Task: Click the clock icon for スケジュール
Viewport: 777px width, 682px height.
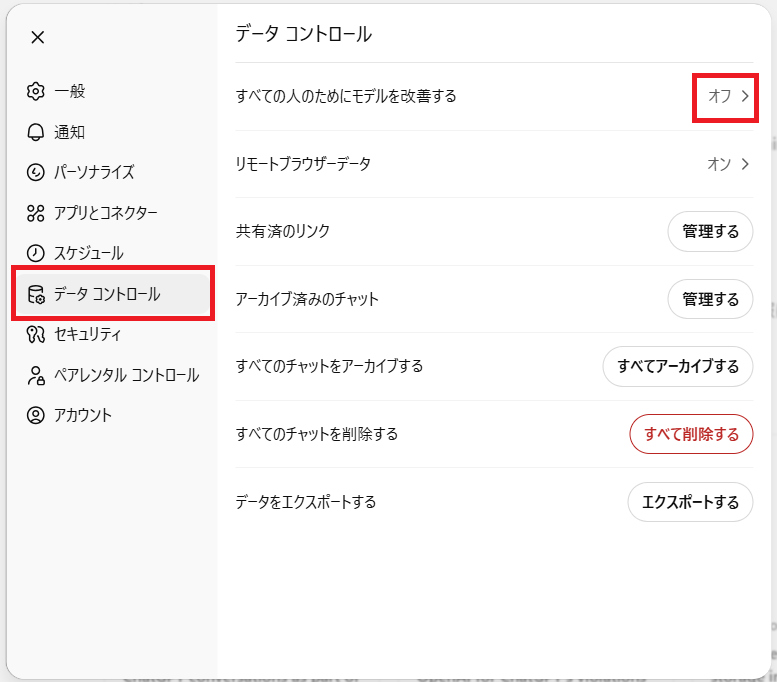Action: pos(36,253)
